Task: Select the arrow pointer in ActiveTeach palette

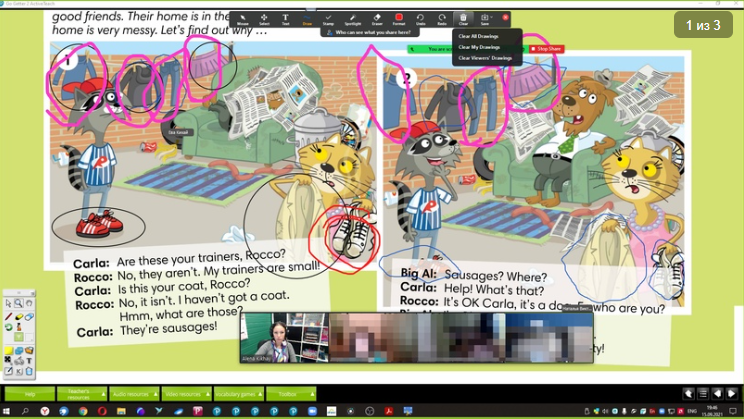Action: (x=8, y=303)
